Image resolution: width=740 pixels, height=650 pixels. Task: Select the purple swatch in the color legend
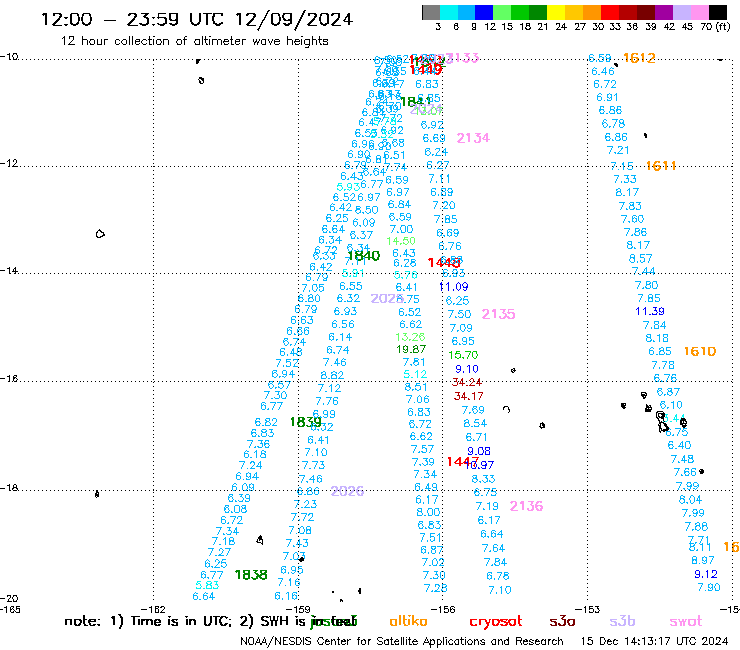coord(664,12)
